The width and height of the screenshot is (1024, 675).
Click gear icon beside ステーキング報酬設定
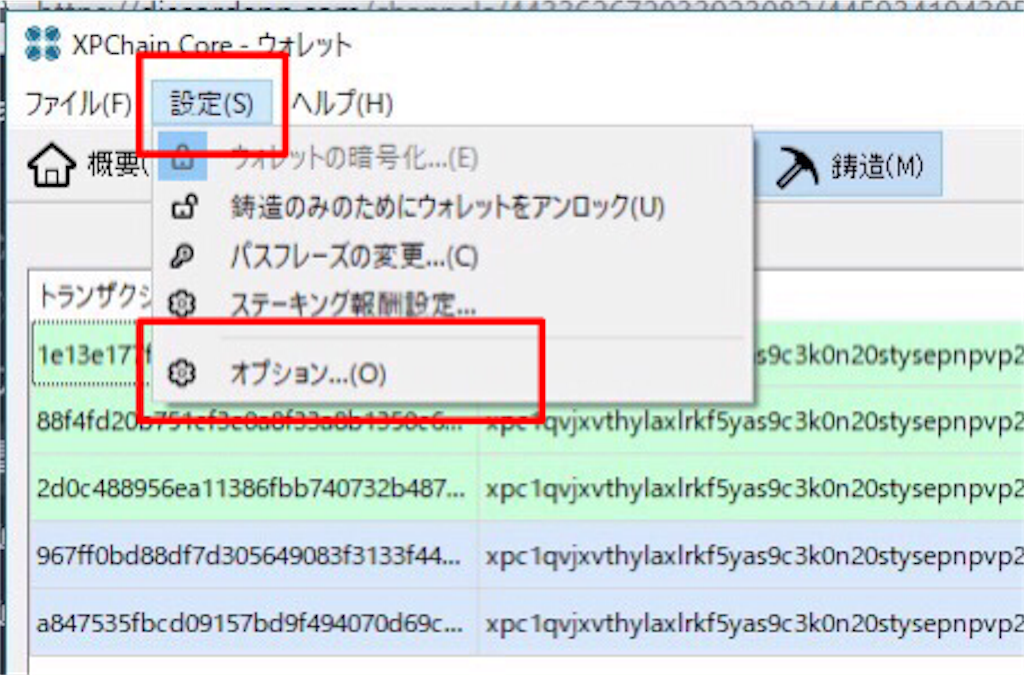182,304
